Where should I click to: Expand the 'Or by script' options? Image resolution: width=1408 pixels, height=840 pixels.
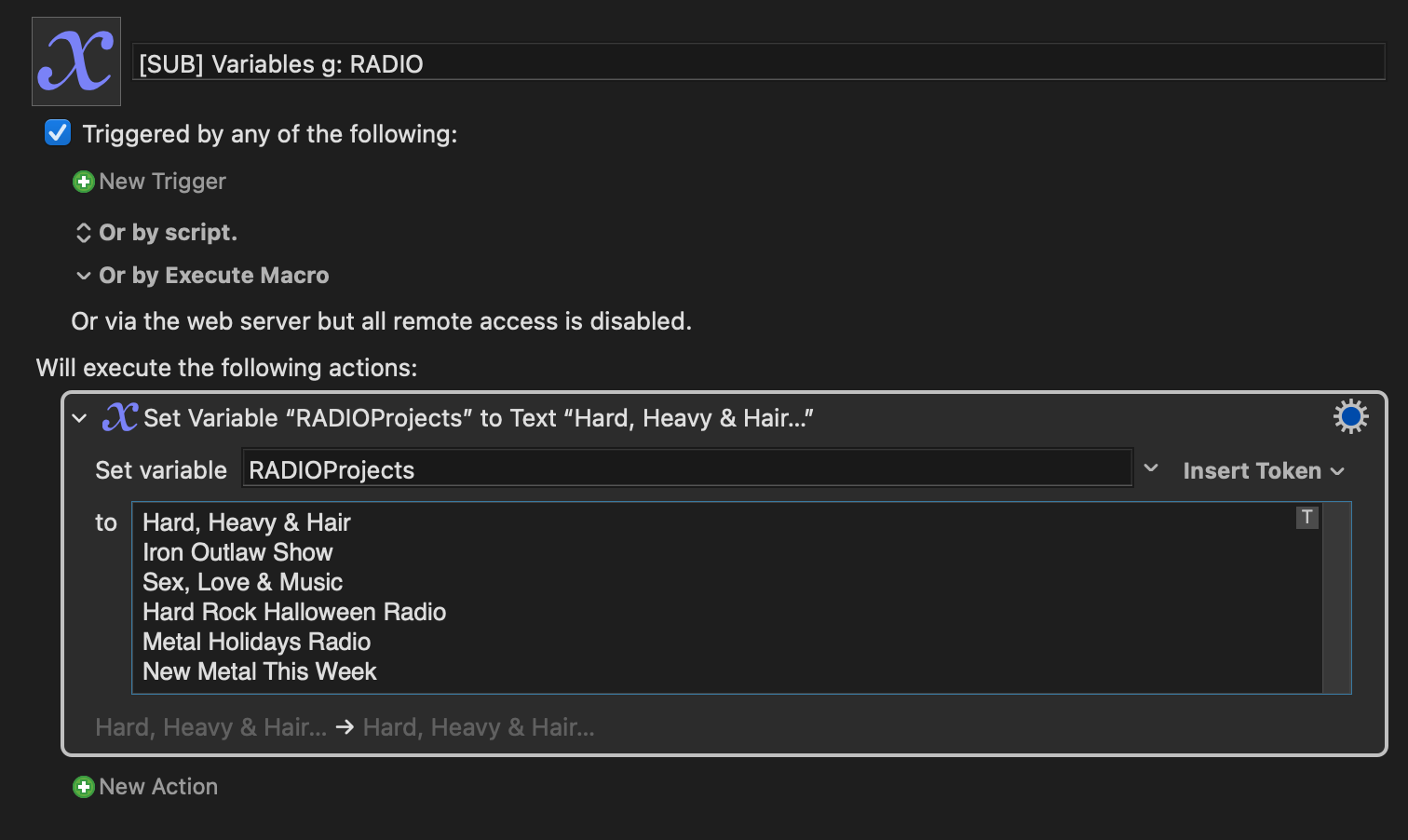[x=83, y=233]
